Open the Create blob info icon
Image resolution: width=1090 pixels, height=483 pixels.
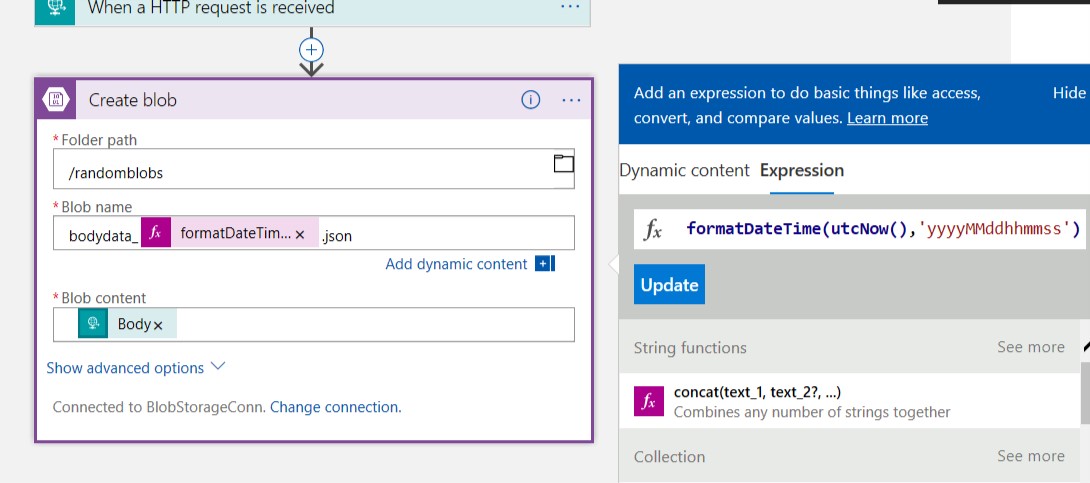point(530,100)
